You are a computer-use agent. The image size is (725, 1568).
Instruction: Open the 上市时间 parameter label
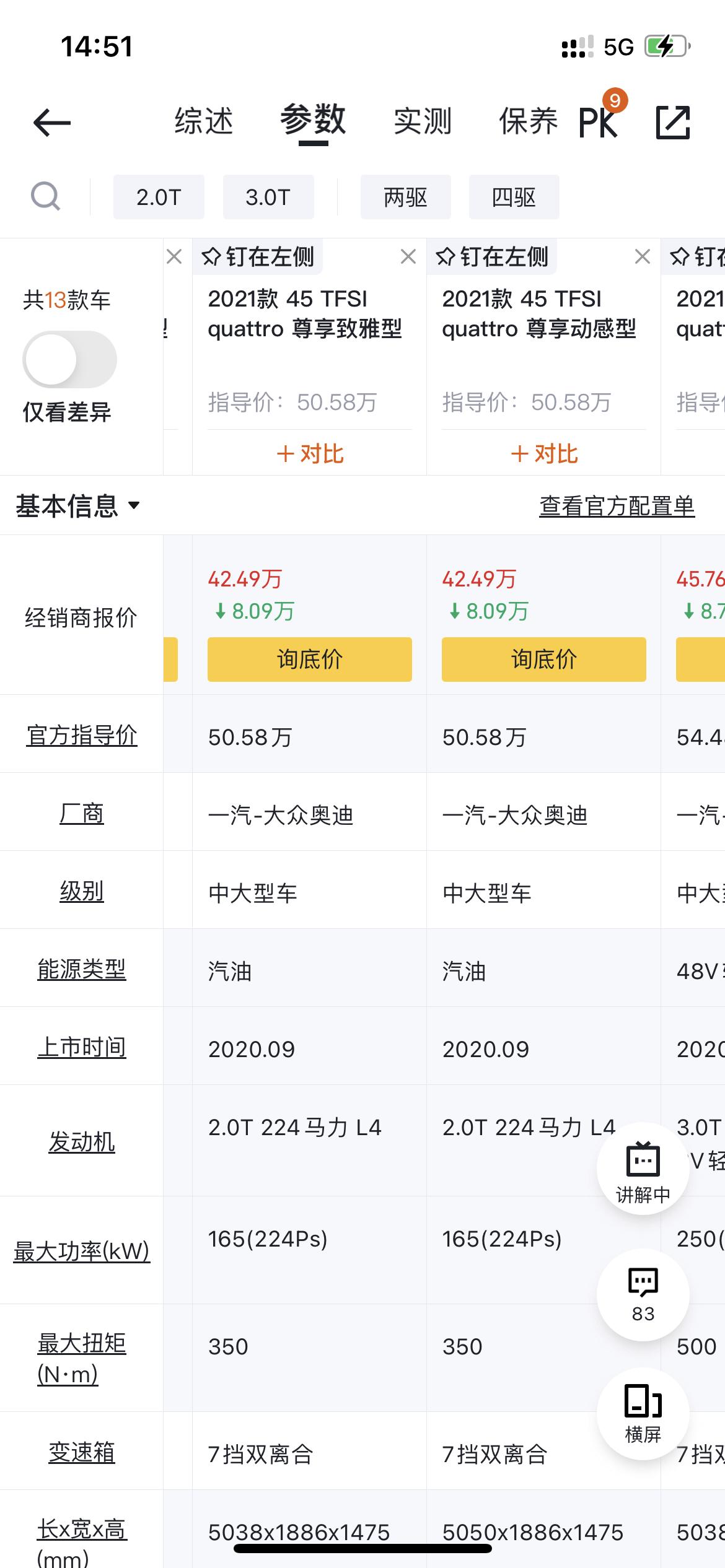[x=82, y=1047]
